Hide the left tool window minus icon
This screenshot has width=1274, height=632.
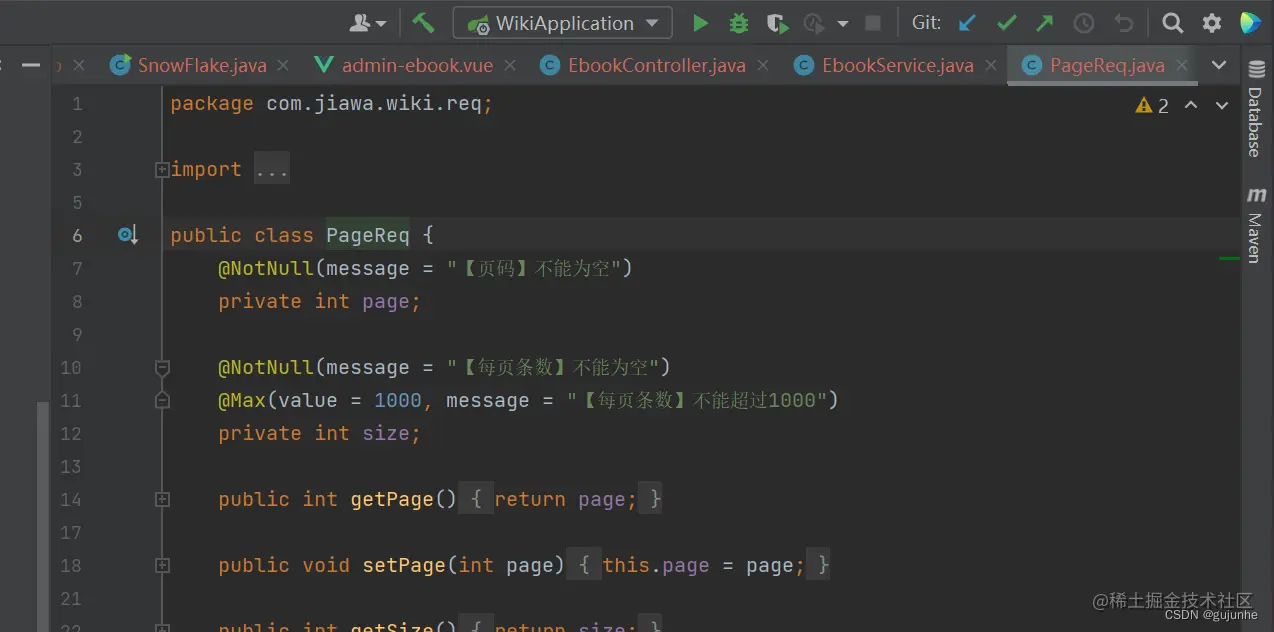tap(31, 65)
